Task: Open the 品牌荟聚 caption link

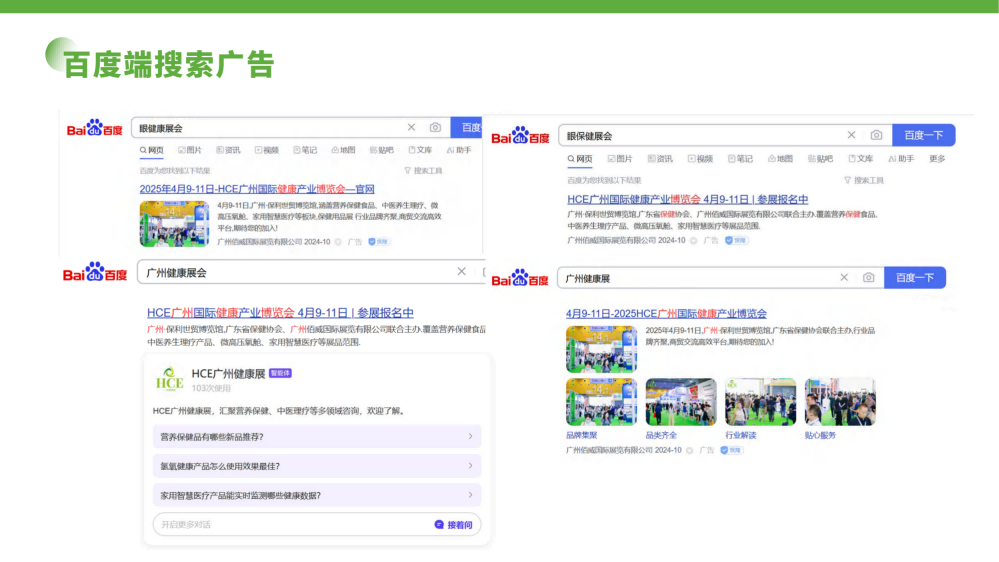Action: (x=582, y=435)
